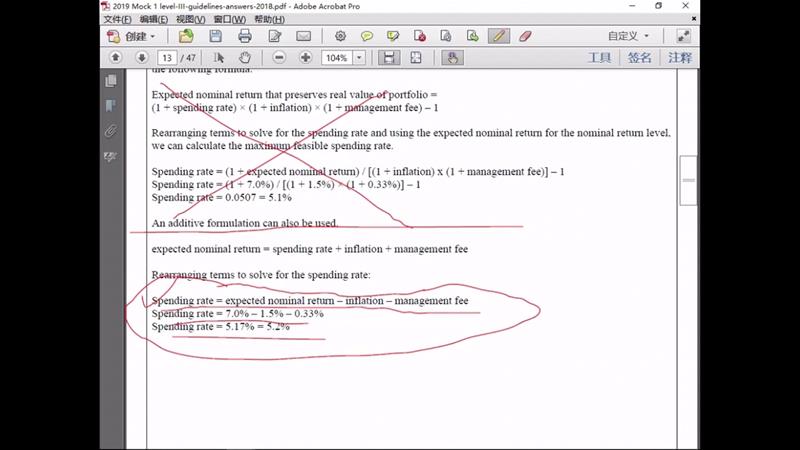Open the Attachments paperclip panel
800x450 pixels.
(x=110, y=130)
